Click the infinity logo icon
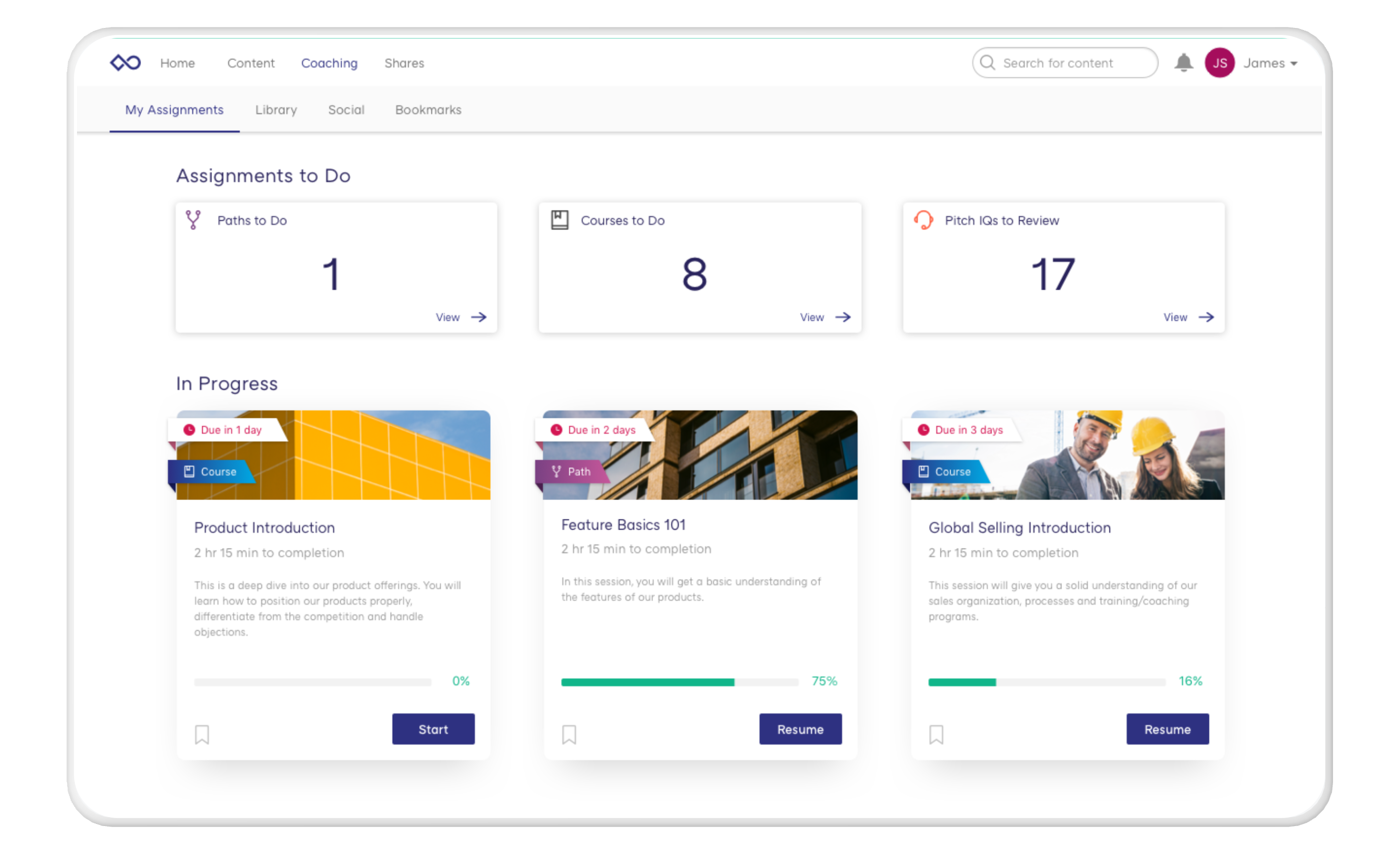 coord(125,63)
